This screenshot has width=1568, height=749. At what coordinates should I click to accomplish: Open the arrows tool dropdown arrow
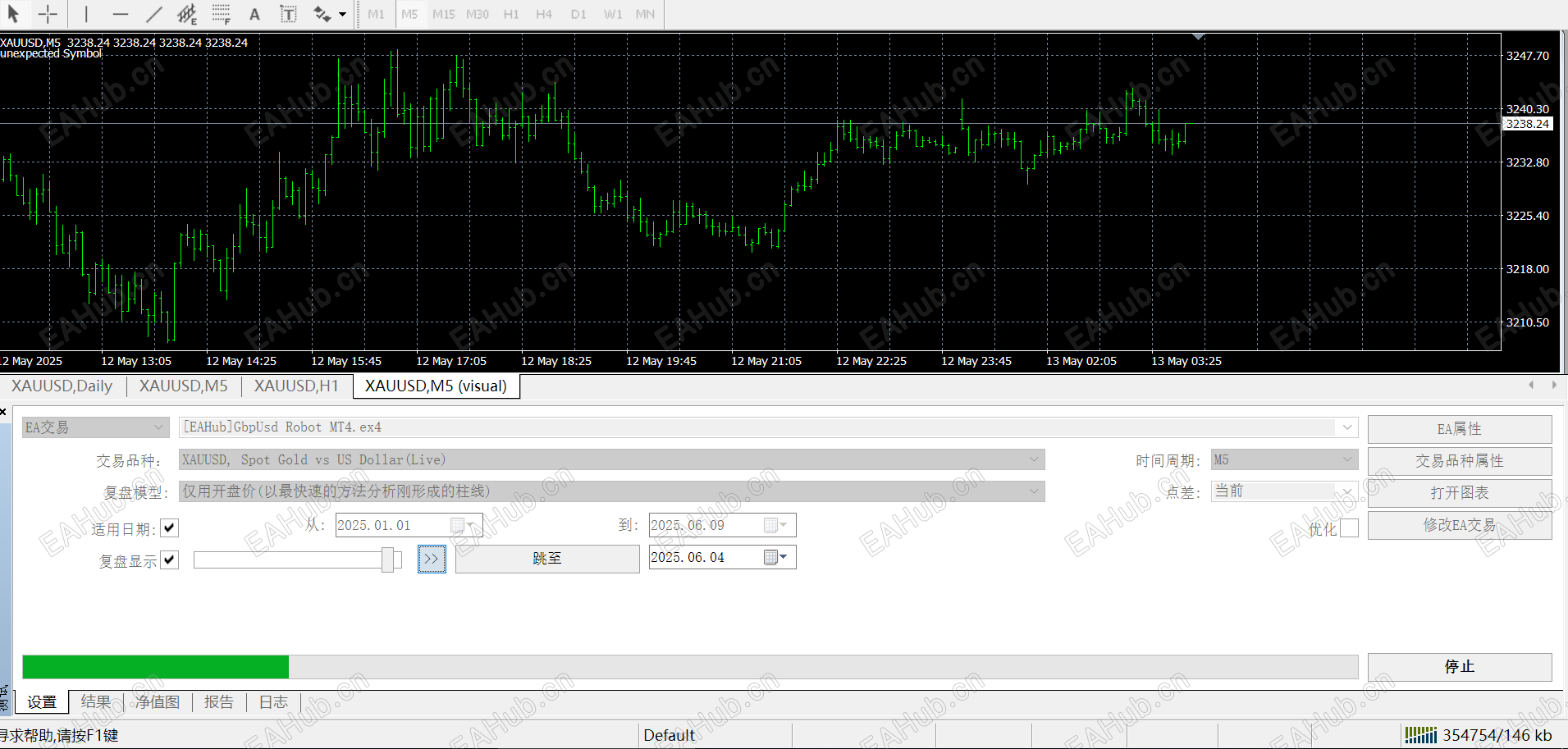point(342,14)
